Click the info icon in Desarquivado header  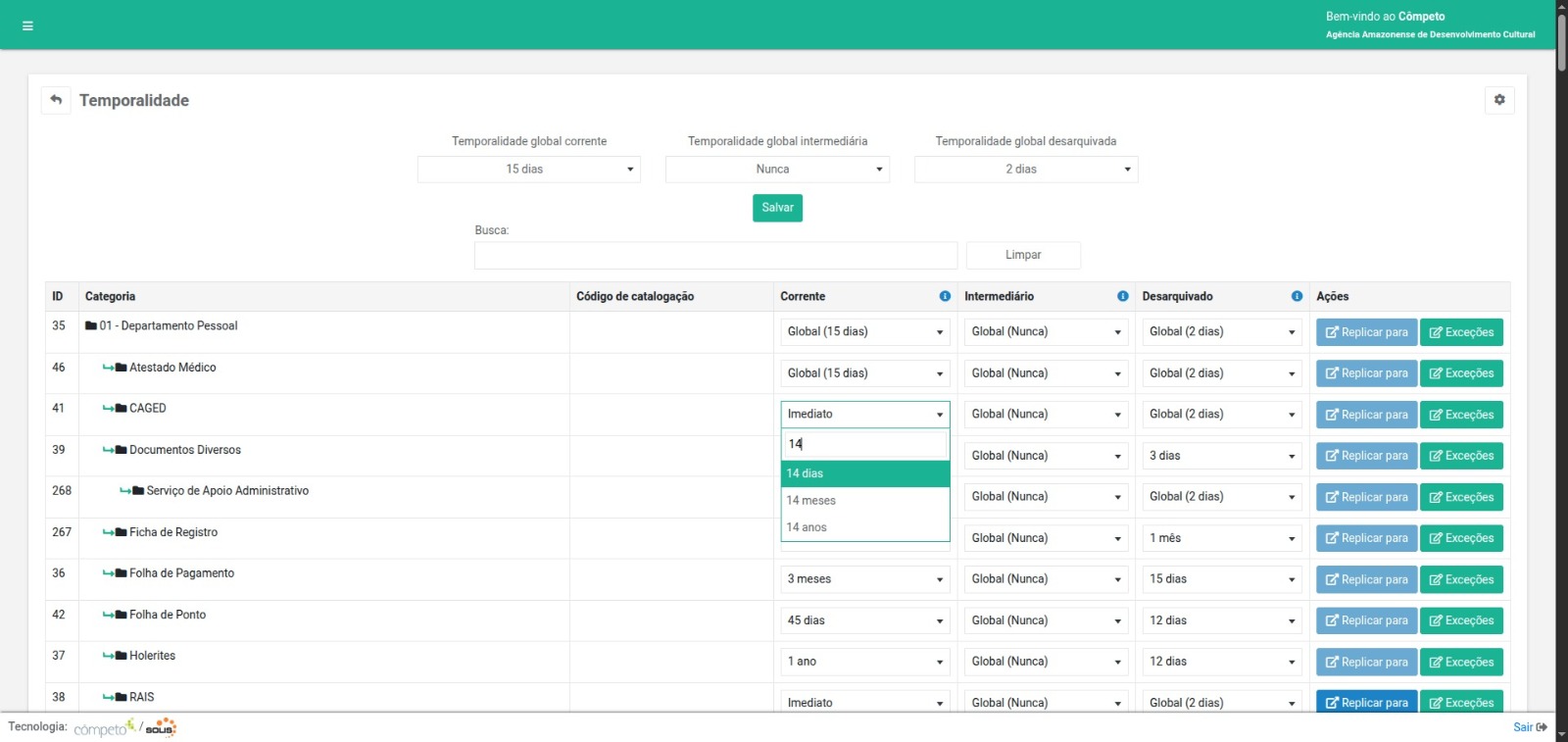1297,296
